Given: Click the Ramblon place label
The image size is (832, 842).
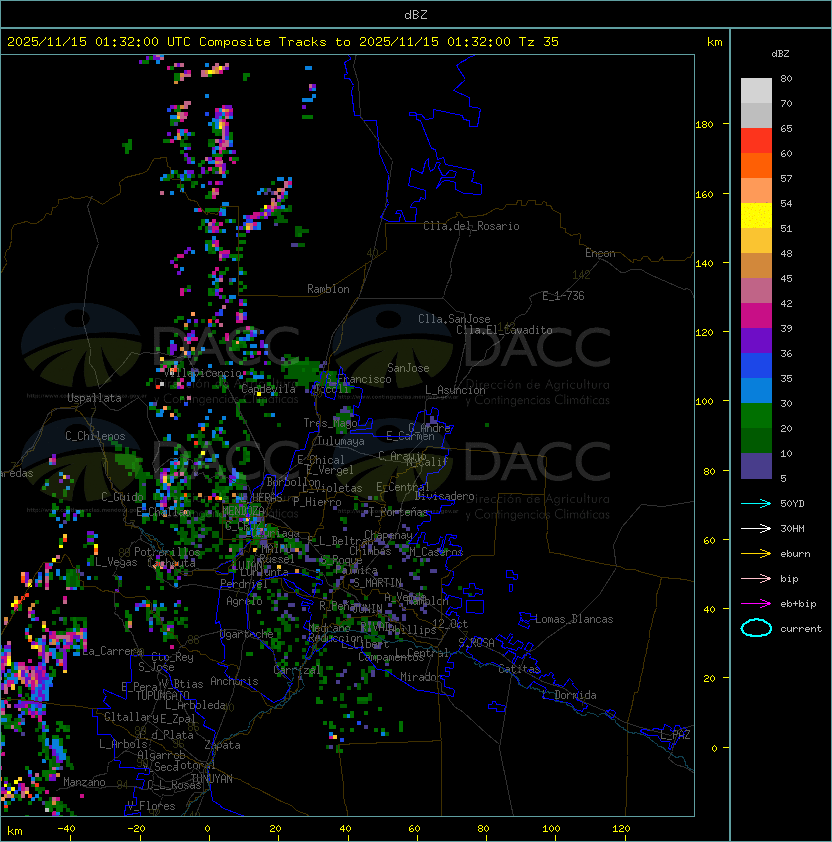Looking at the screenshot, I should [328, 289].
